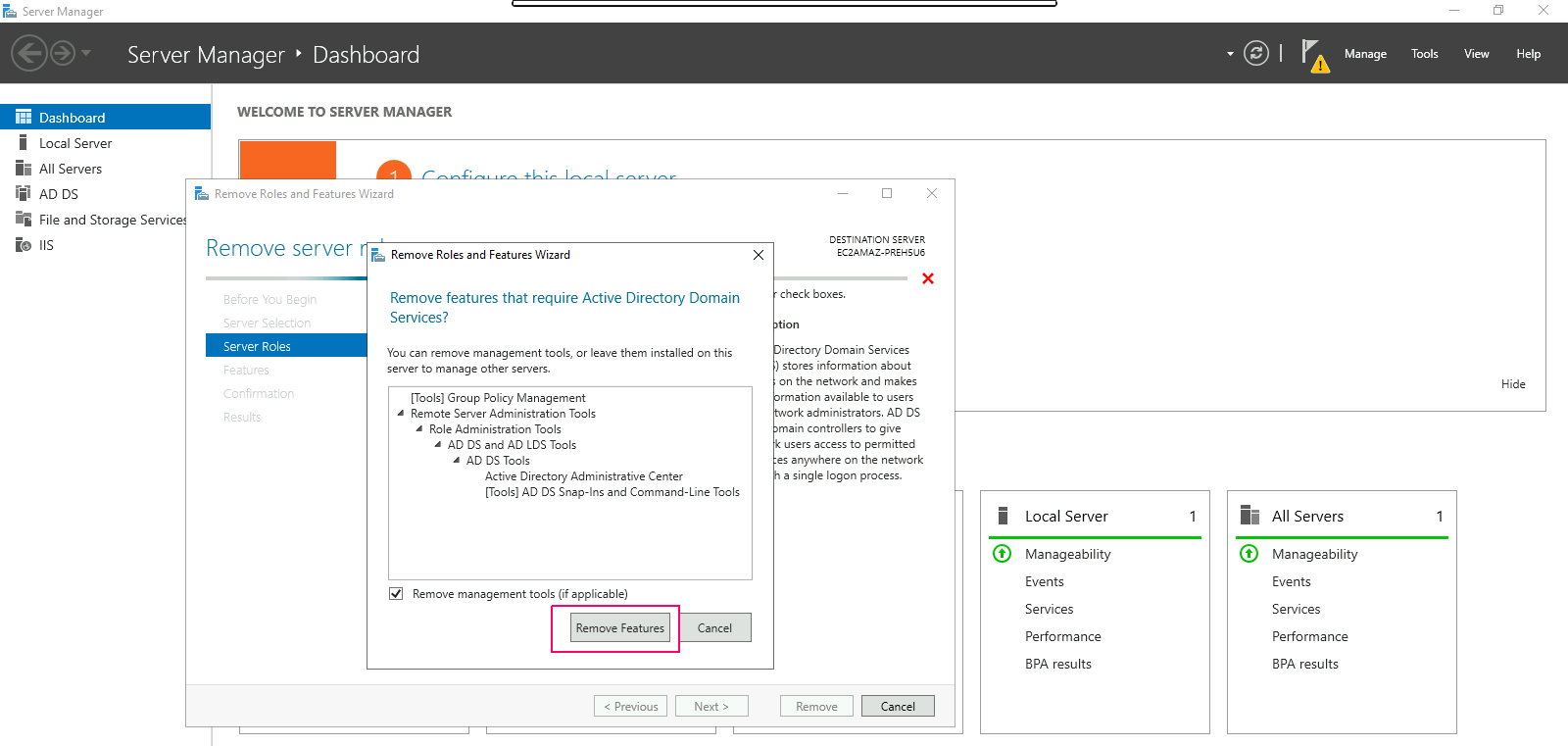Open the notifications flag with warning
This screenshot has height=746, width=1568.
point(1314,56)
